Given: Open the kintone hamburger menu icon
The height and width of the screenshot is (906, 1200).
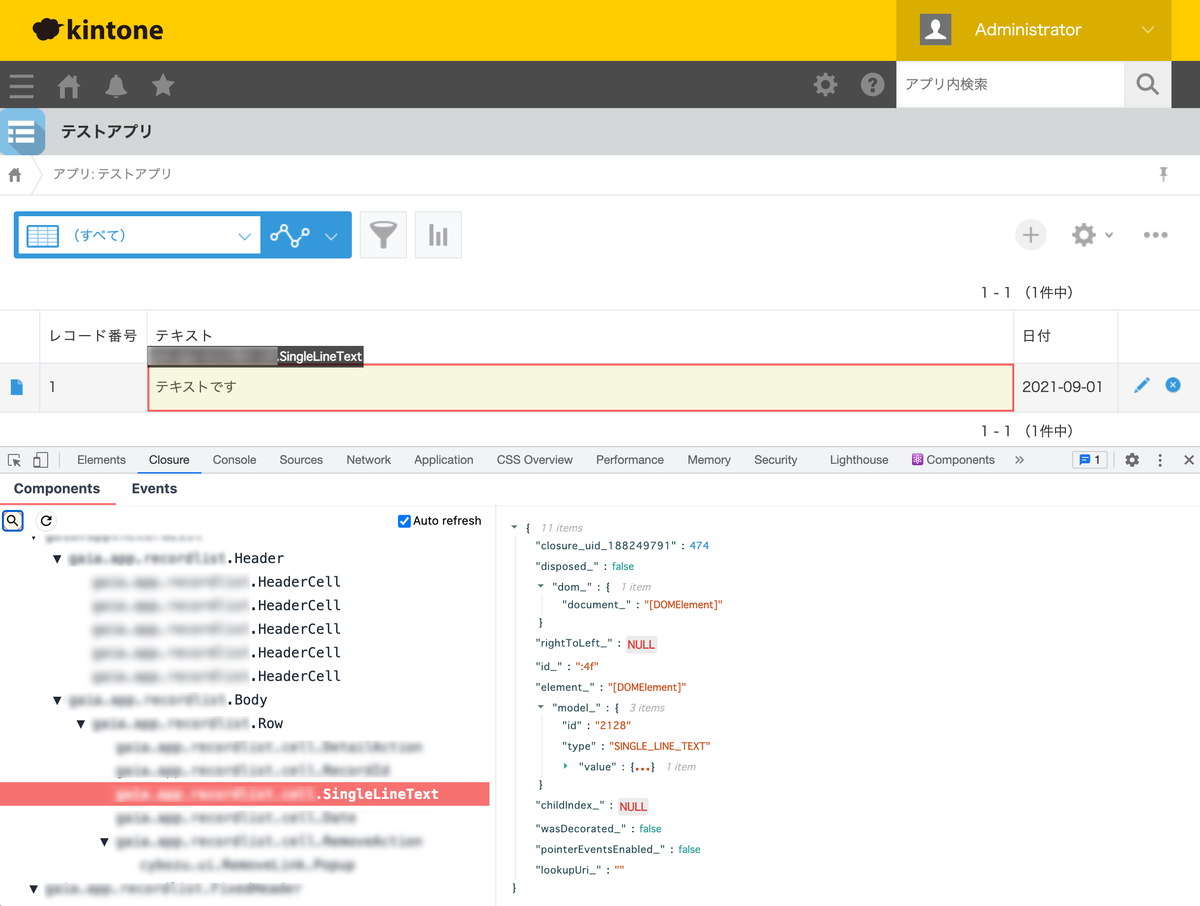Looking at the screenshot, I should pos(21,86).
